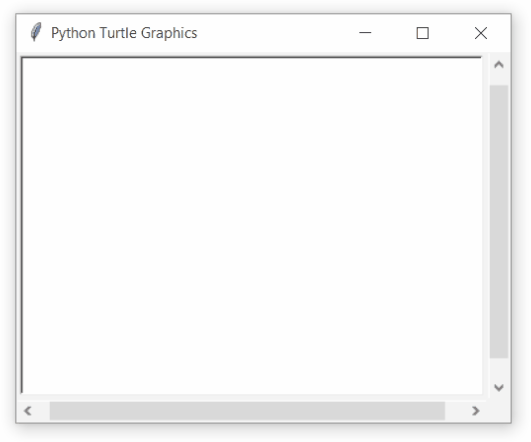Click the horizontal scrollbar left arrow
Screen dimensions: 531x442
tap(28, 411)
